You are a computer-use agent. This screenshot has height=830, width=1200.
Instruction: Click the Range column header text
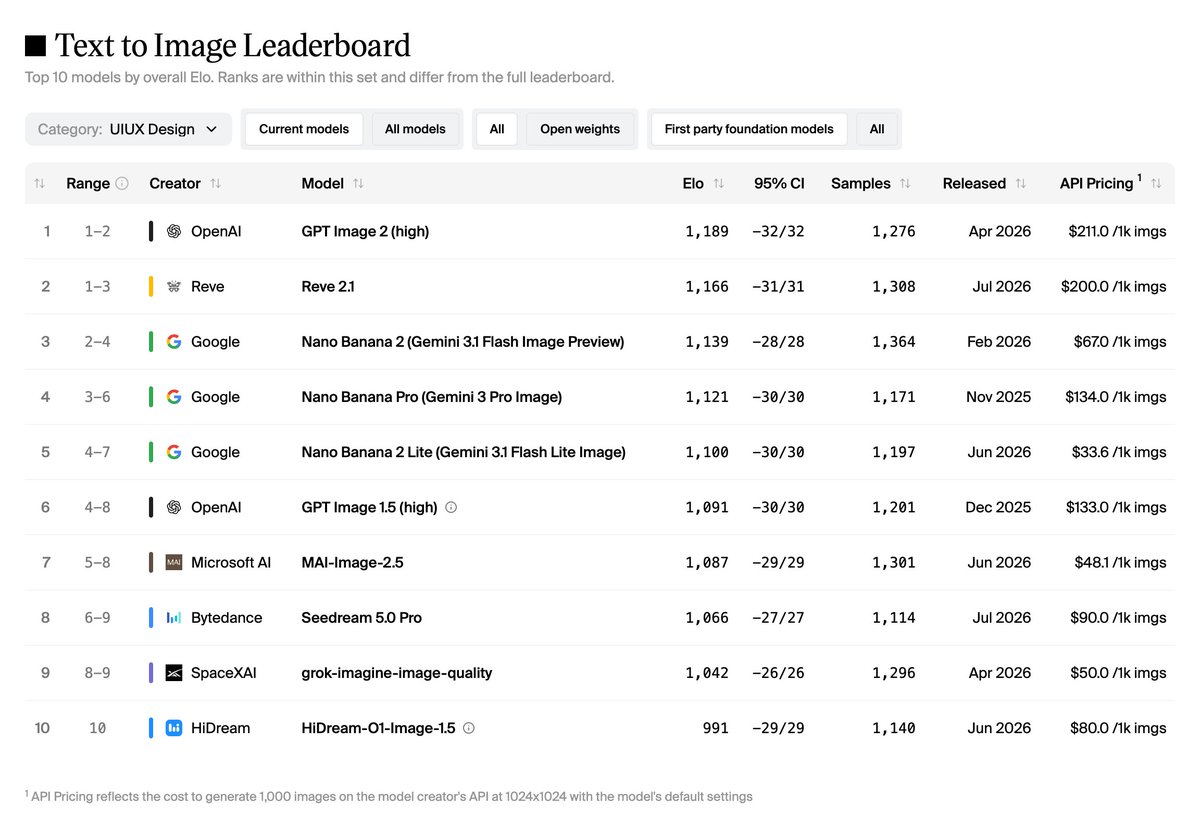(88, 183)
